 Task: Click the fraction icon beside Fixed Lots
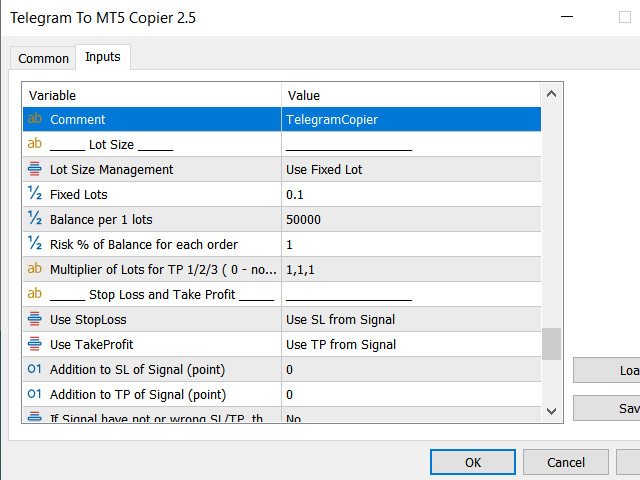coord(35,194)
